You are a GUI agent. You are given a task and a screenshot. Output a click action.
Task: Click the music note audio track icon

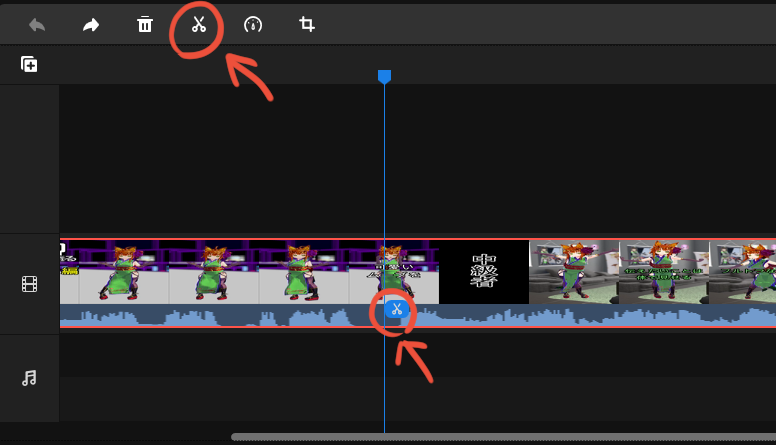point(30,378)
